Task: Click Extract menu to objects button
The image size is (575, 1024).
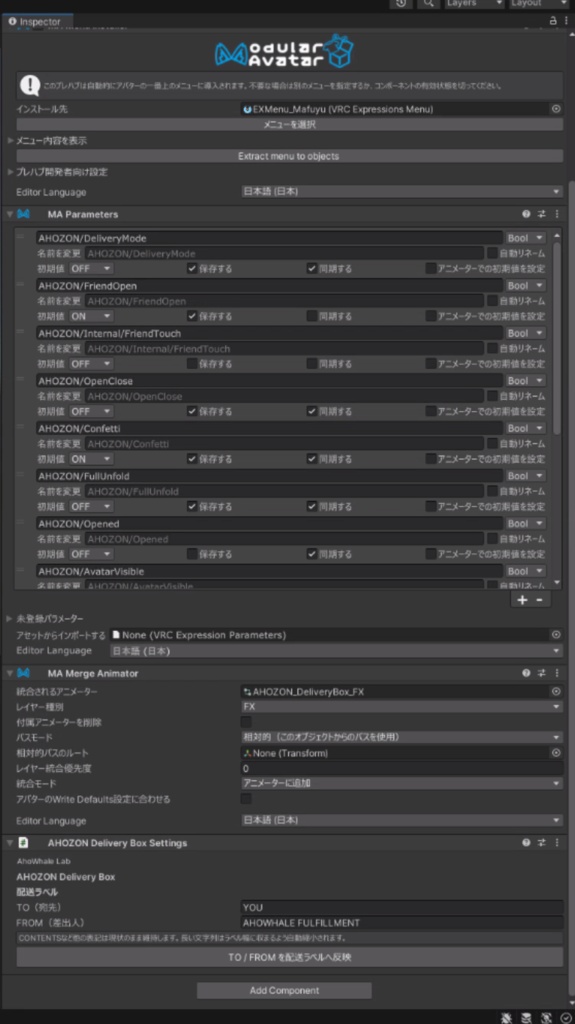Action: click(x=289, y=156)
